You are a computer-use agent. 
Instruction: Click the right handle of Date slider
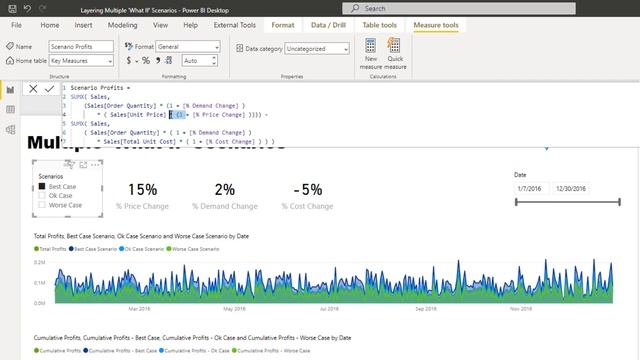619,202
